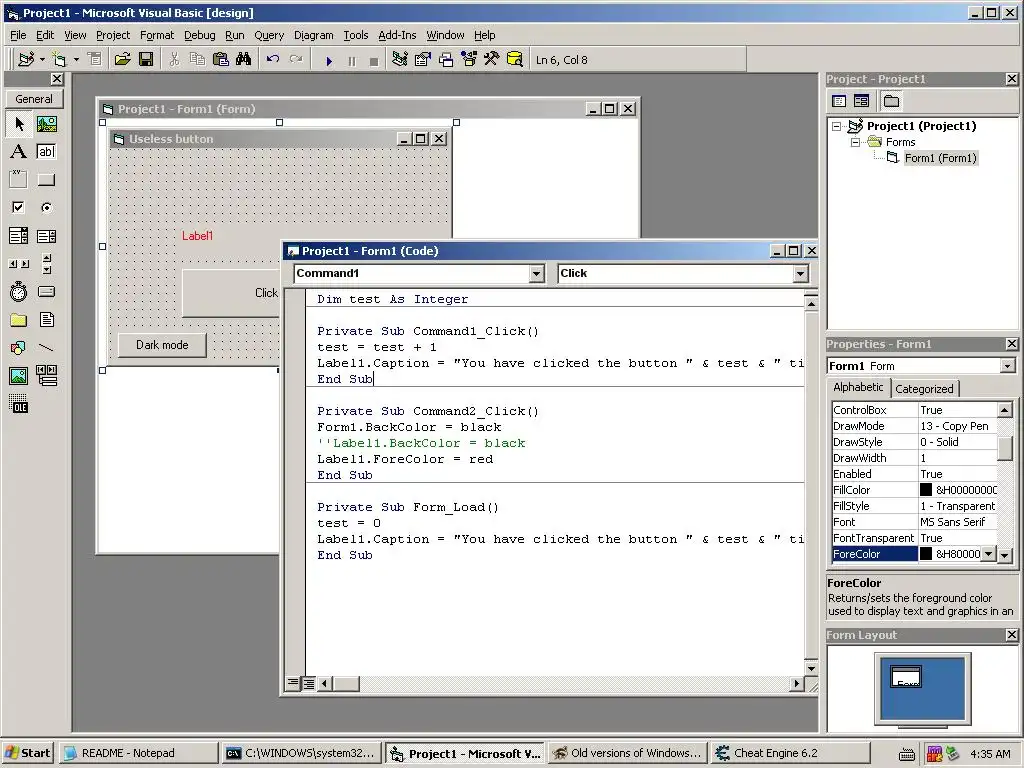Select the Line control in the toolbox
Viewport: 1024px width, 768px height.
[46, 347]
